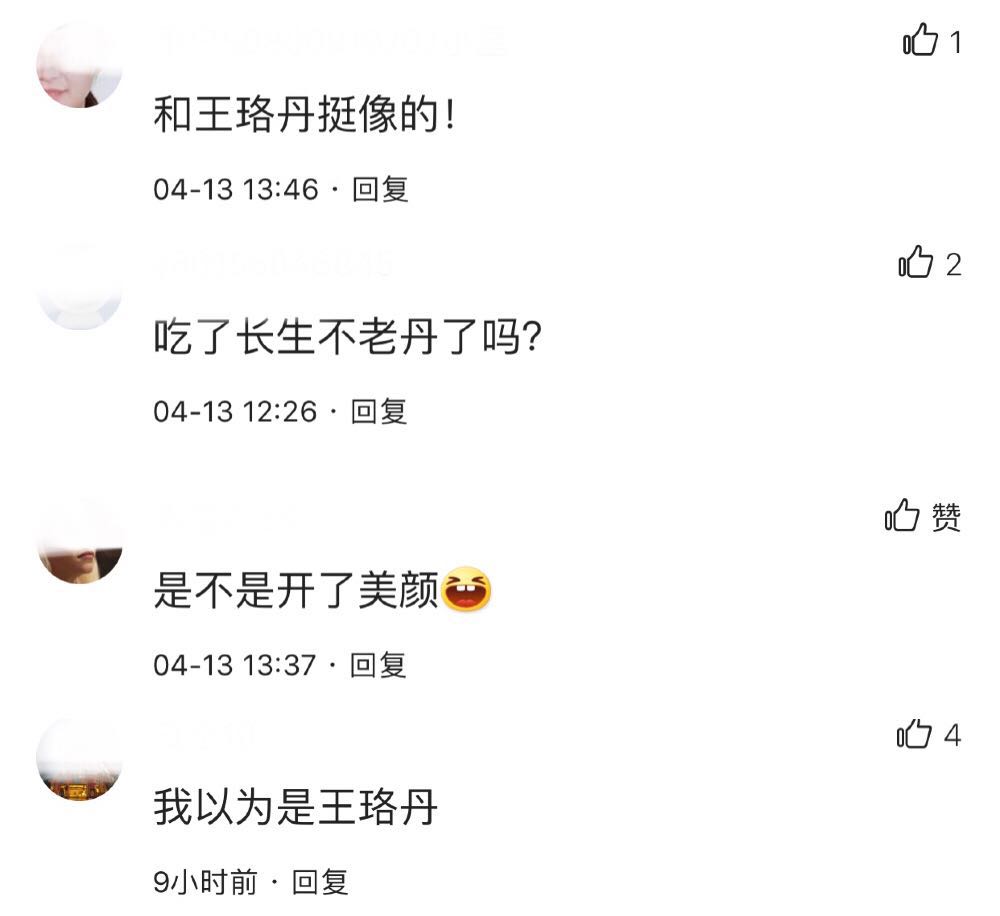This screenshot has height=916, width=1000.
Task: Like the comment '我以为是王珞丹'
Action: pyautogui.click(x=914, y=734)
